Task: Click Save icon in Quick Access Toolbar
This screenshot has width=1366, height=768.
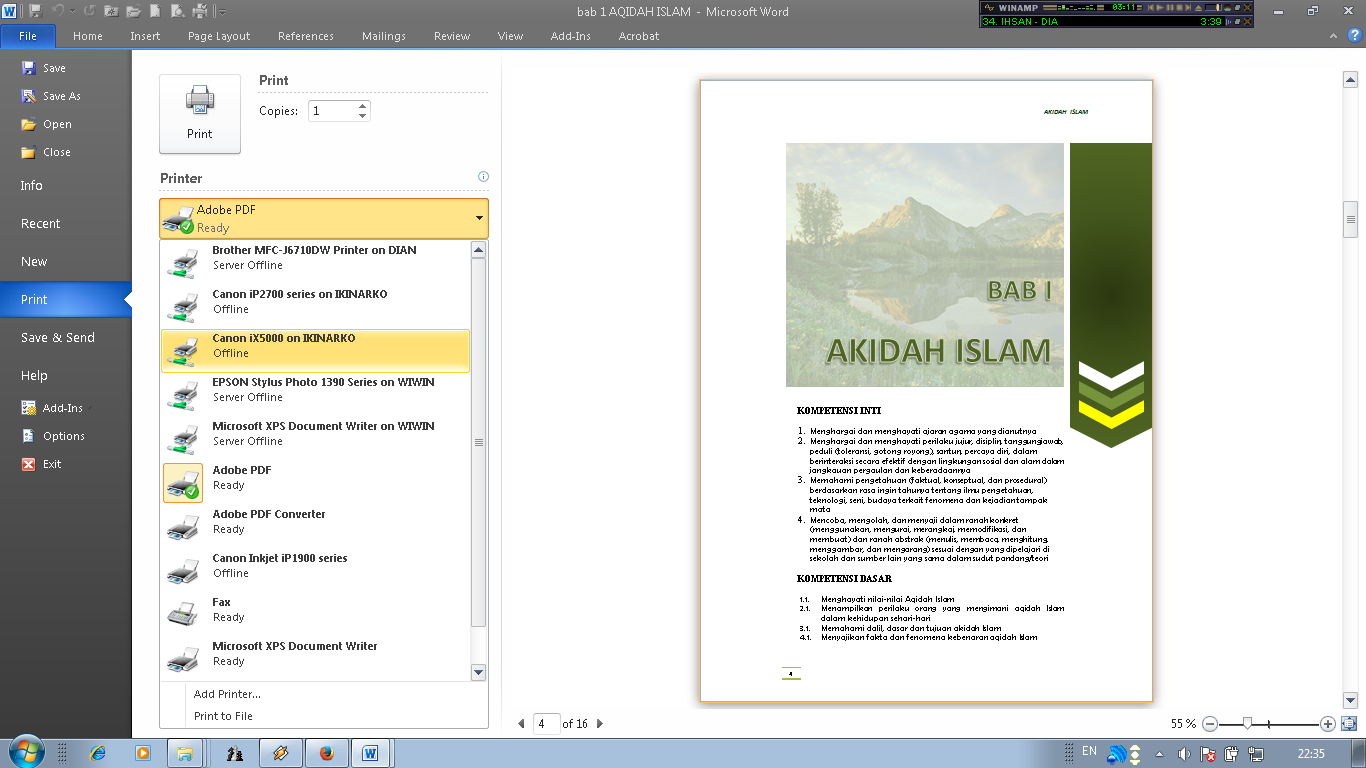Action: [x=35, y=12]
